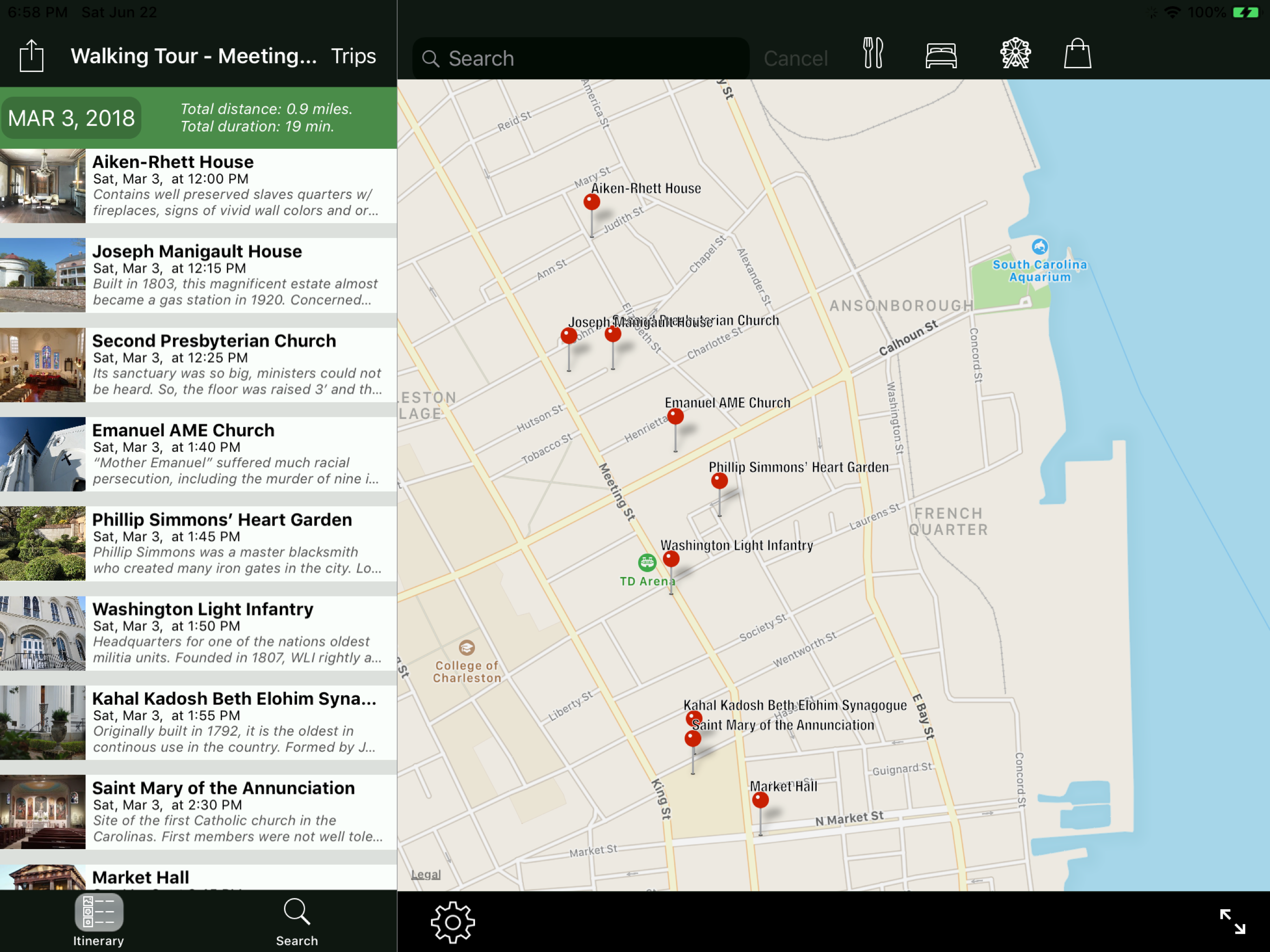Tap the Wi-Fi icon in status bar
This screenshot has width=1270, height=952.
(x=1172, y=12)
